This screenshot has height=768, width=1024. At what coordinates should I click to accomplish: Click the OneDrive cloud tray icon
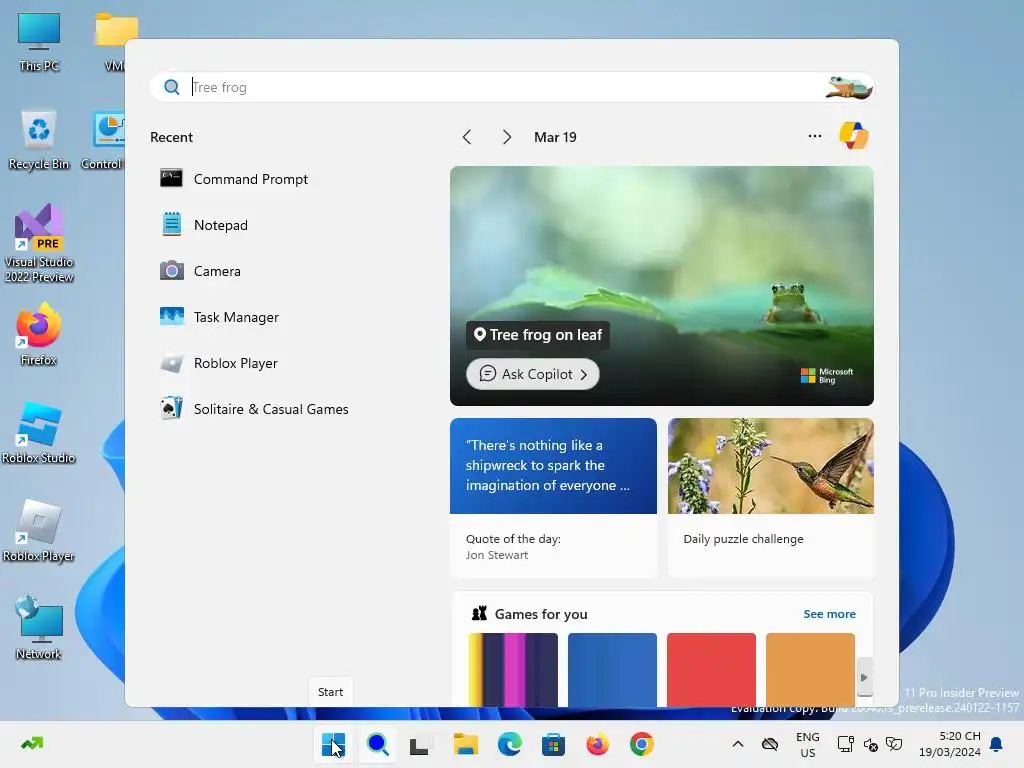click(x=770, y=744)
